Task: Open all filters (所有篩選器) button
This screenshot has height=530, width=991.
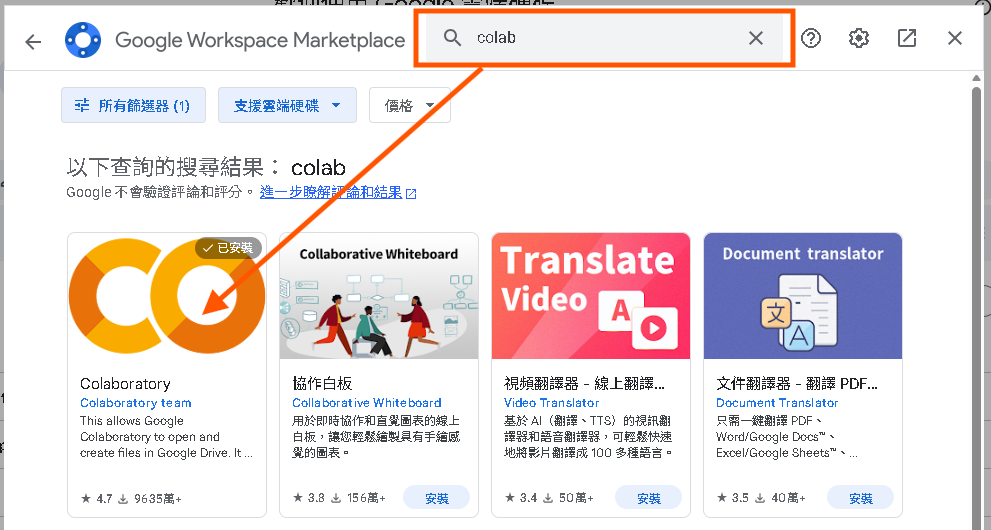Action: coord(133,105)
